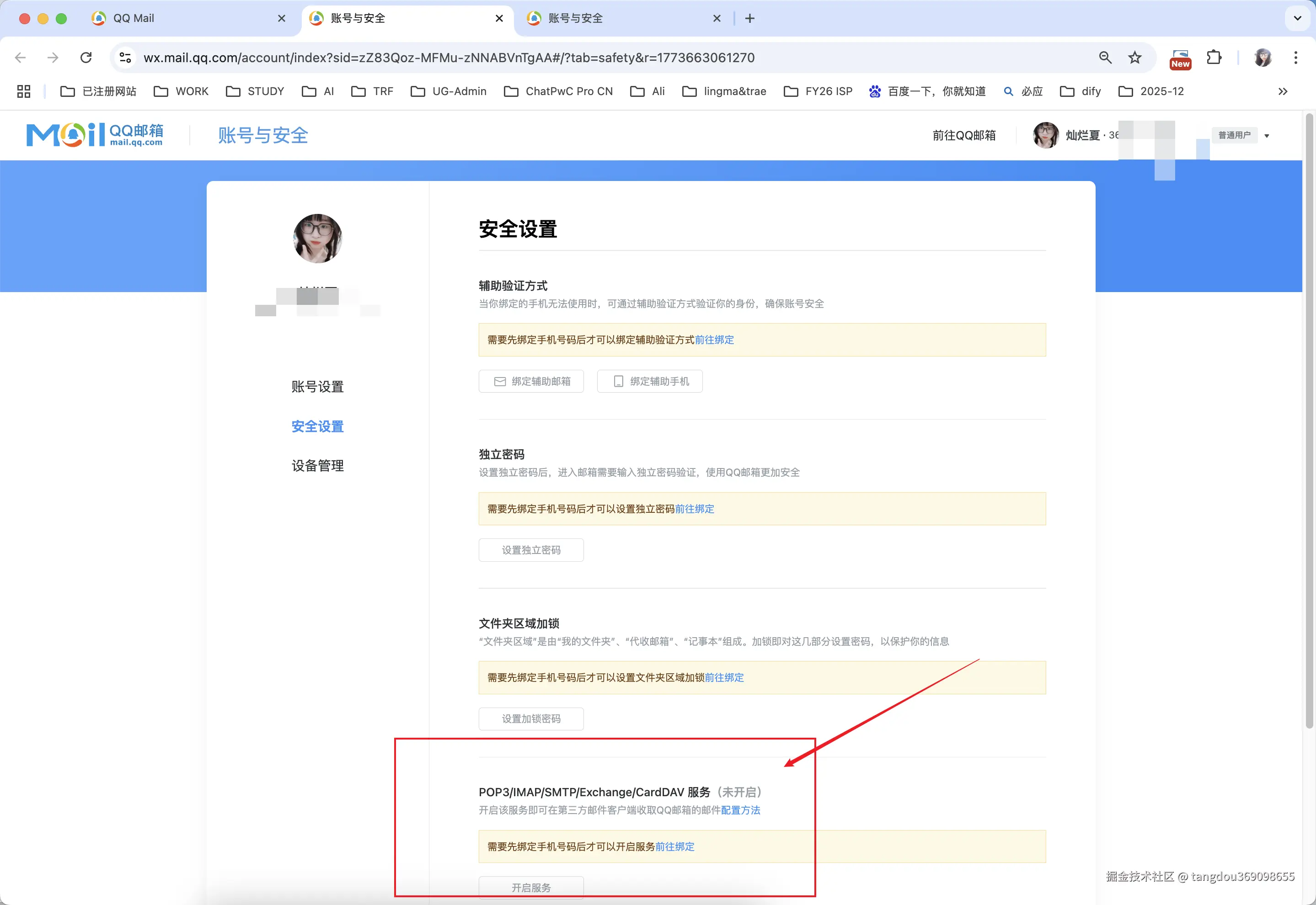Click 配置方法 link under POP3/IMAP service
This screenshot has height=905, width=1316.
[740, 810]
